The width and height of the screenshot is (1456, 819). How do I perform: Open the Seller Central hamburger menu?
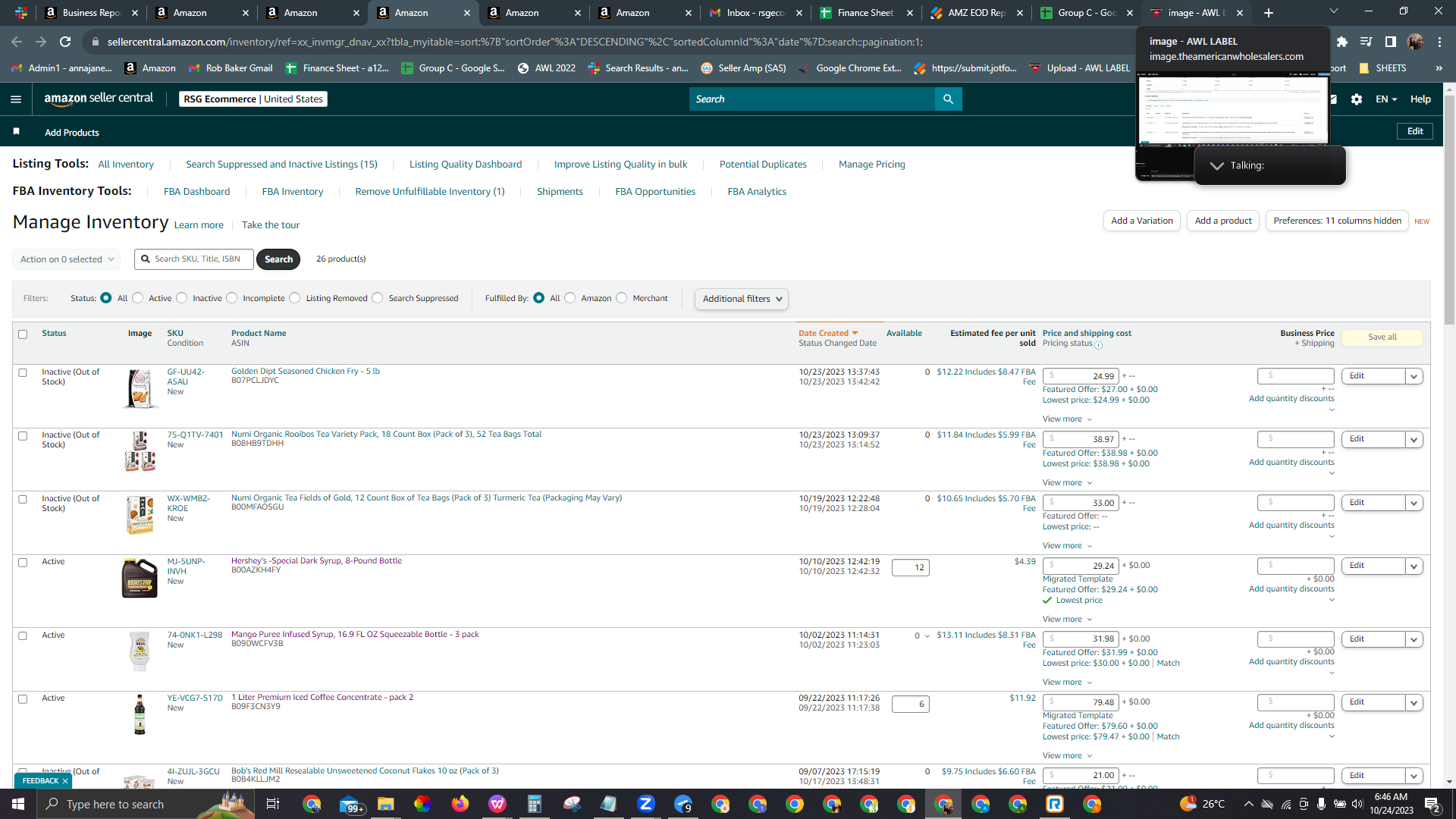click(x=16, y=99)
